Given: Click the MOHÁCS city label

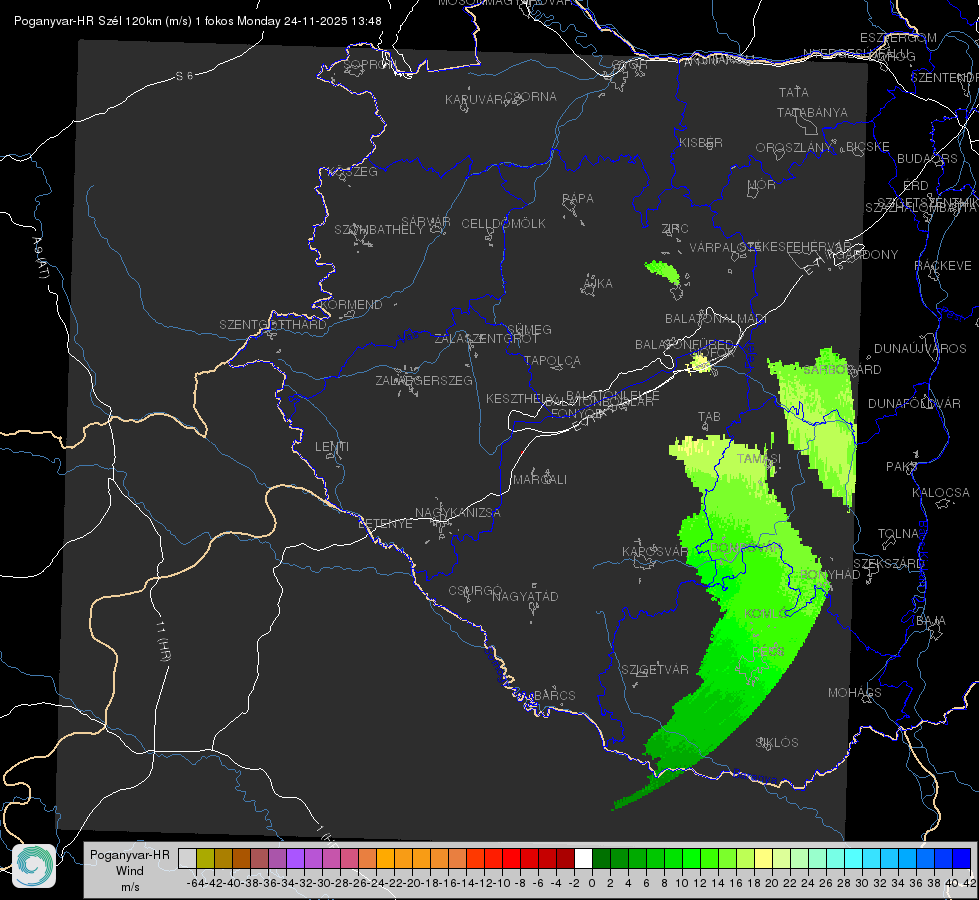Looking at the screenshot, I should (x=855, y=693).
